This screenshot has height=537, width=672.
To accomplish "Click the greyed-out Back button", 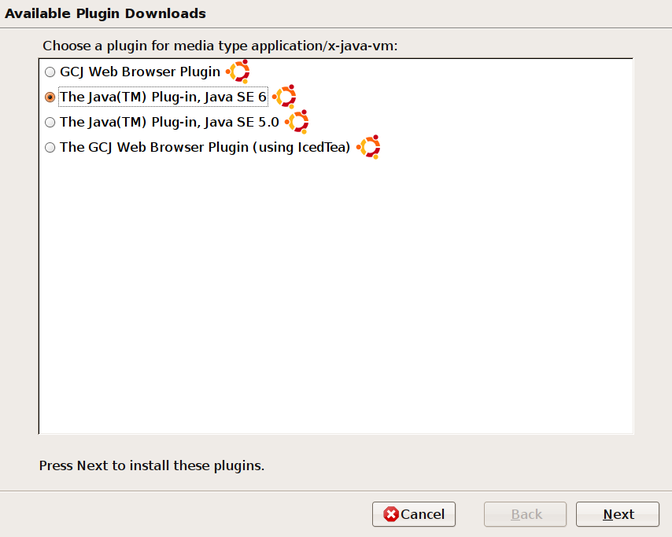I will [x=526, y=514].
